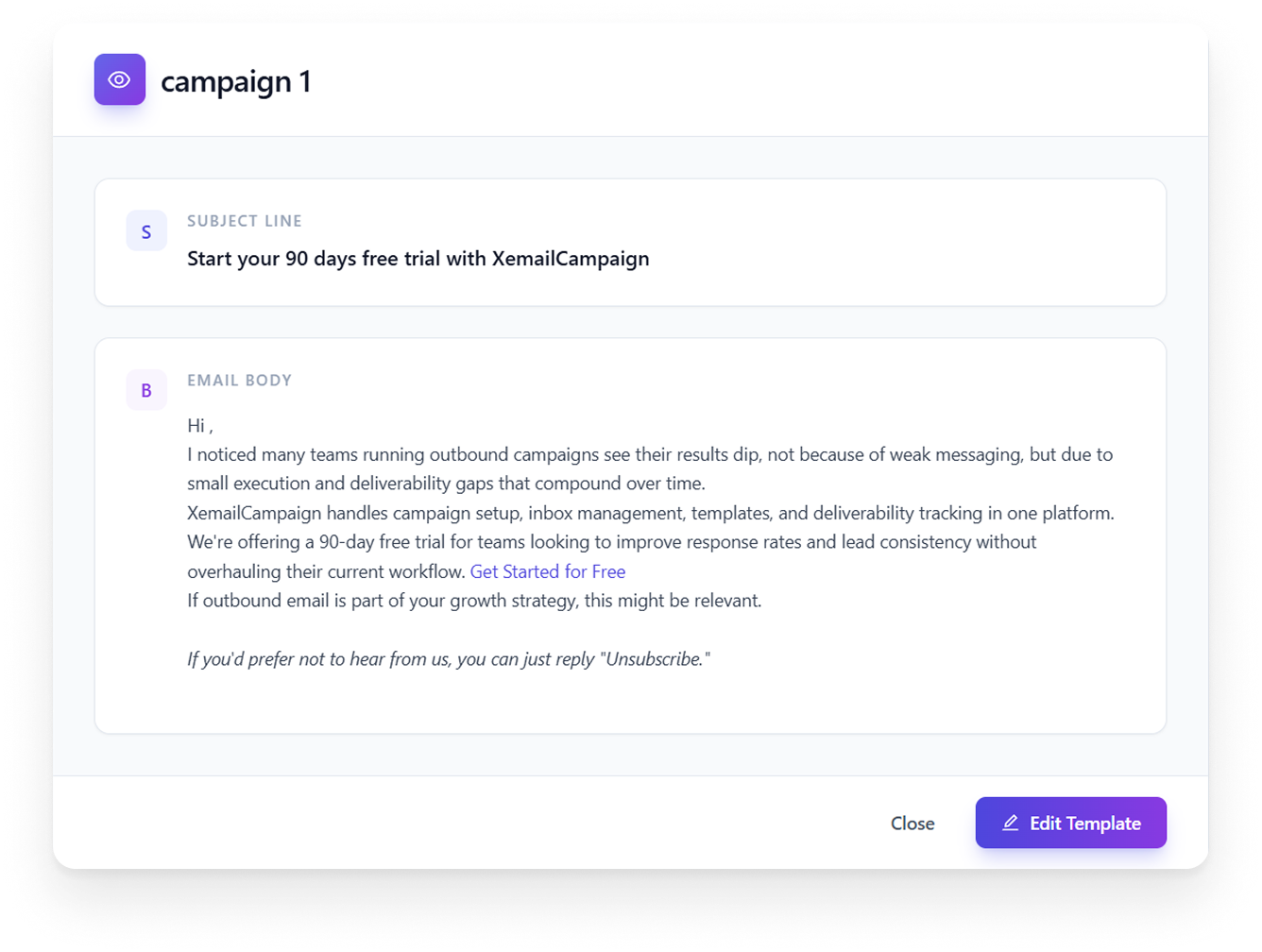Open the "Get Started for Free" link
Screen dimensions: 1262x952
point(547,571)
